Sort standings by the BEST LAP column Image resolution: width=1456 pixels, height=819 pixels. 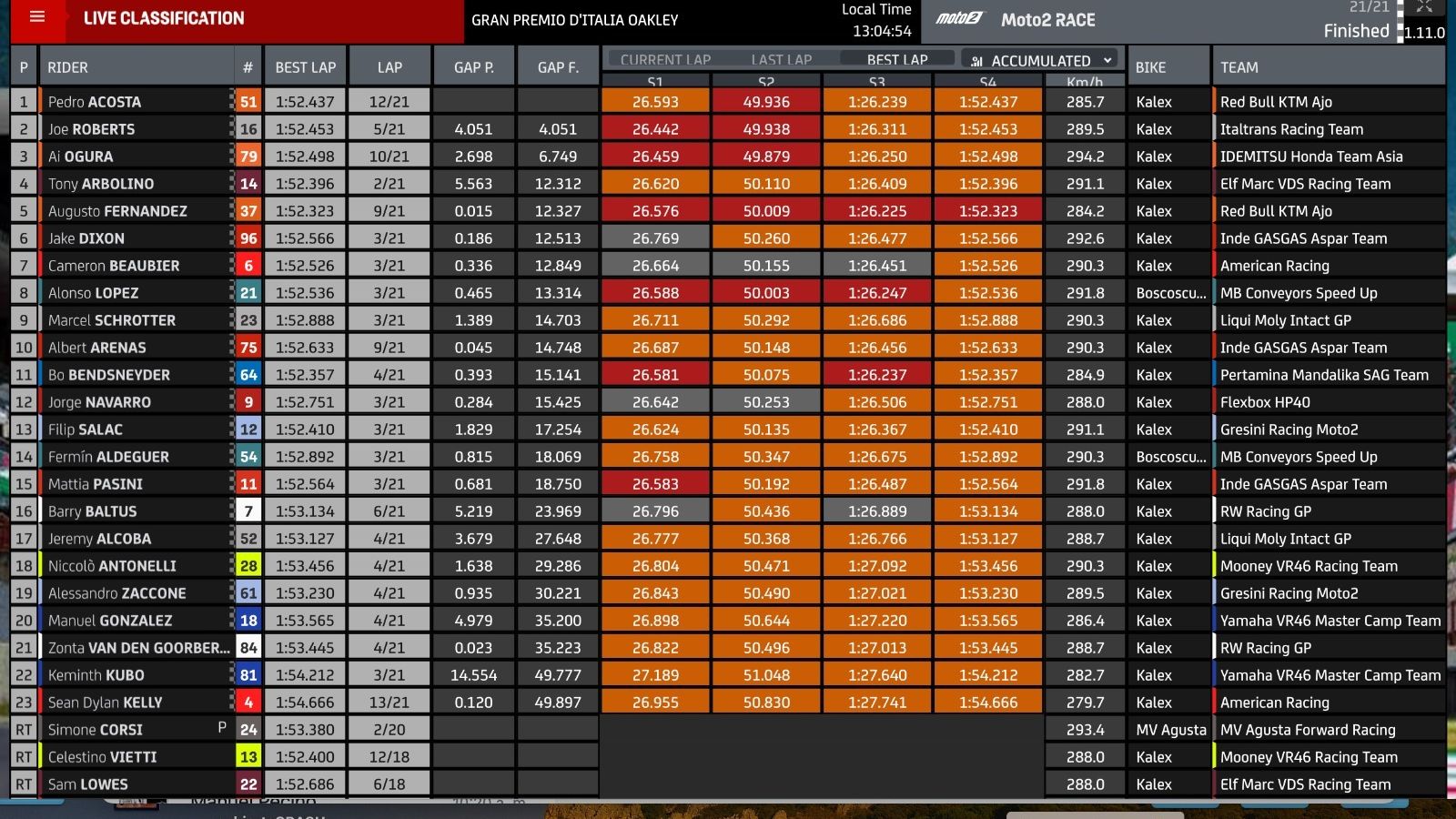click(304, 66)
